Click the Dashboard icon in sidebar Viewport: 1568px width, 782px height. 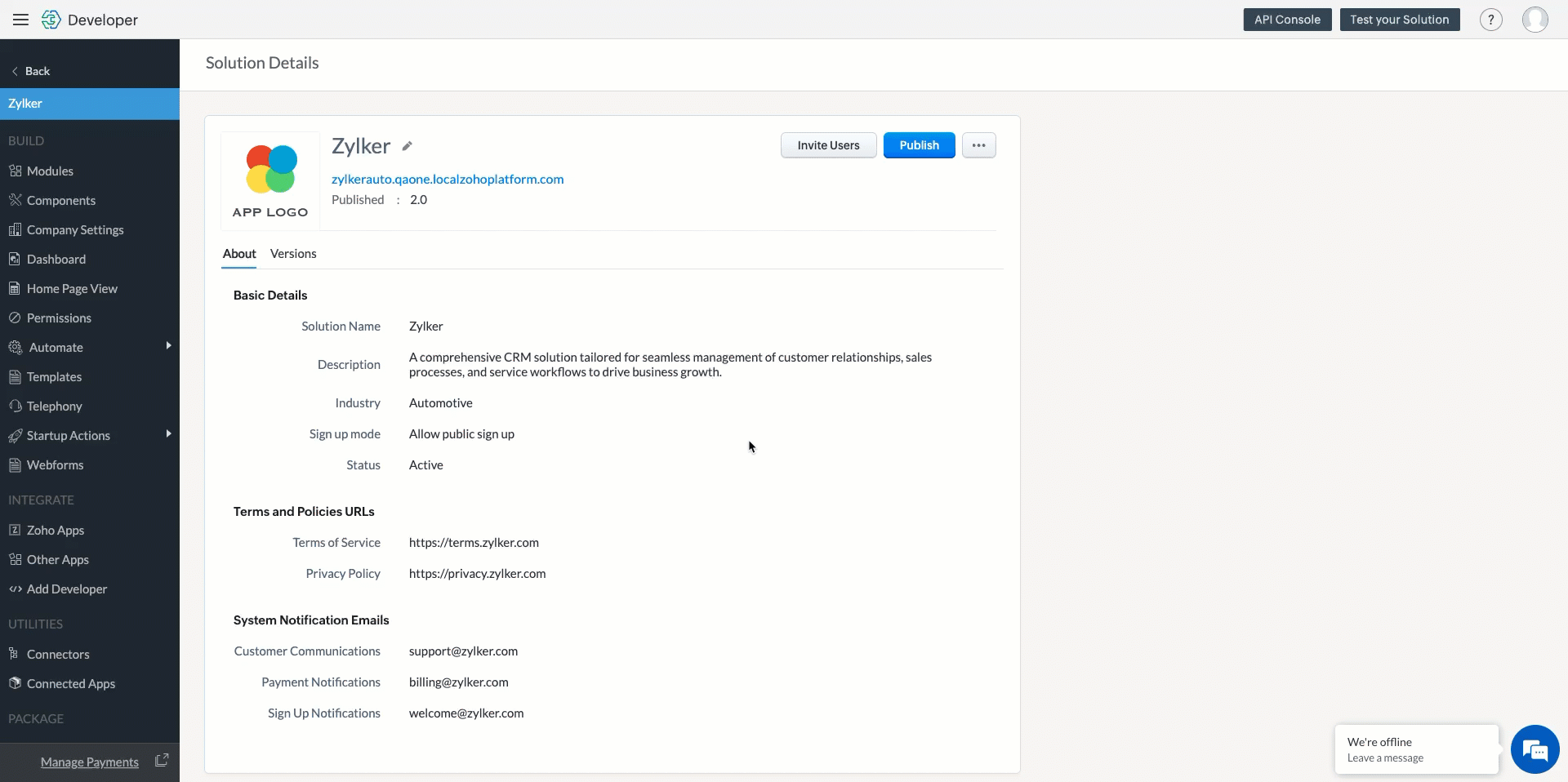(x=15, y=259)
